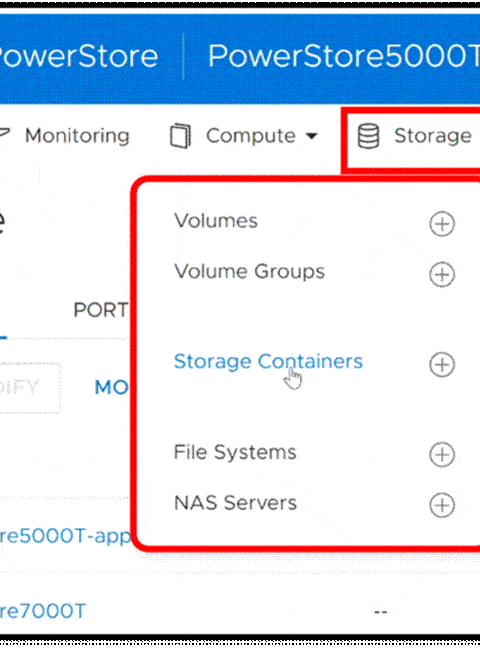Viewport: 480px width, 652px height.
Task: Click the Compute pages icon
Action: point(181,136)
